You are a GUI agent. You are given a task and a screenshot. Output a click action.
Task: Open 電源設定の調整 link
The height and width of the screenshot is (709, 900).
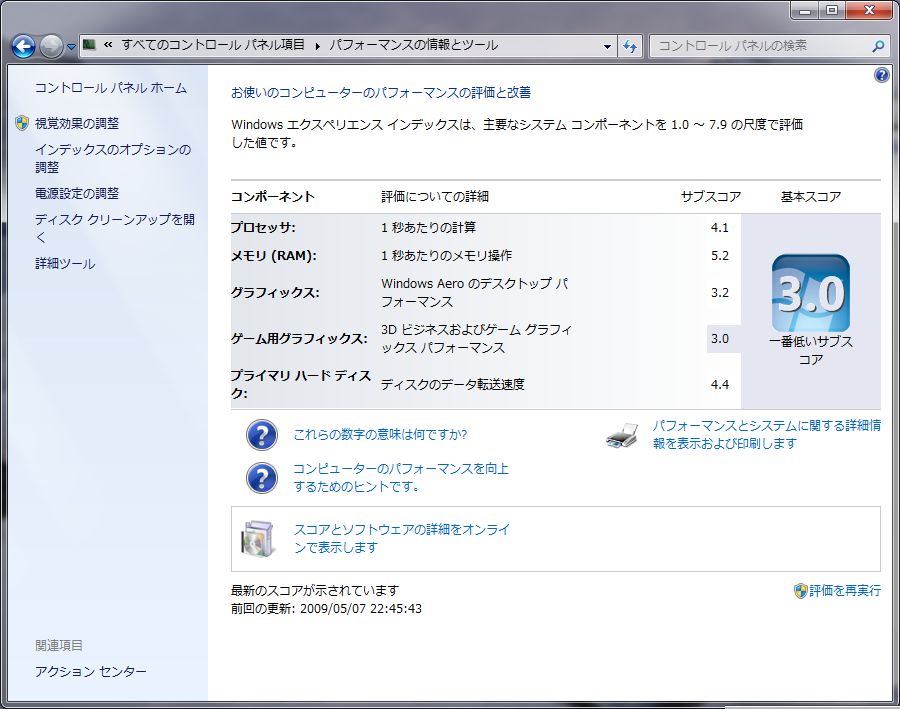77,193
